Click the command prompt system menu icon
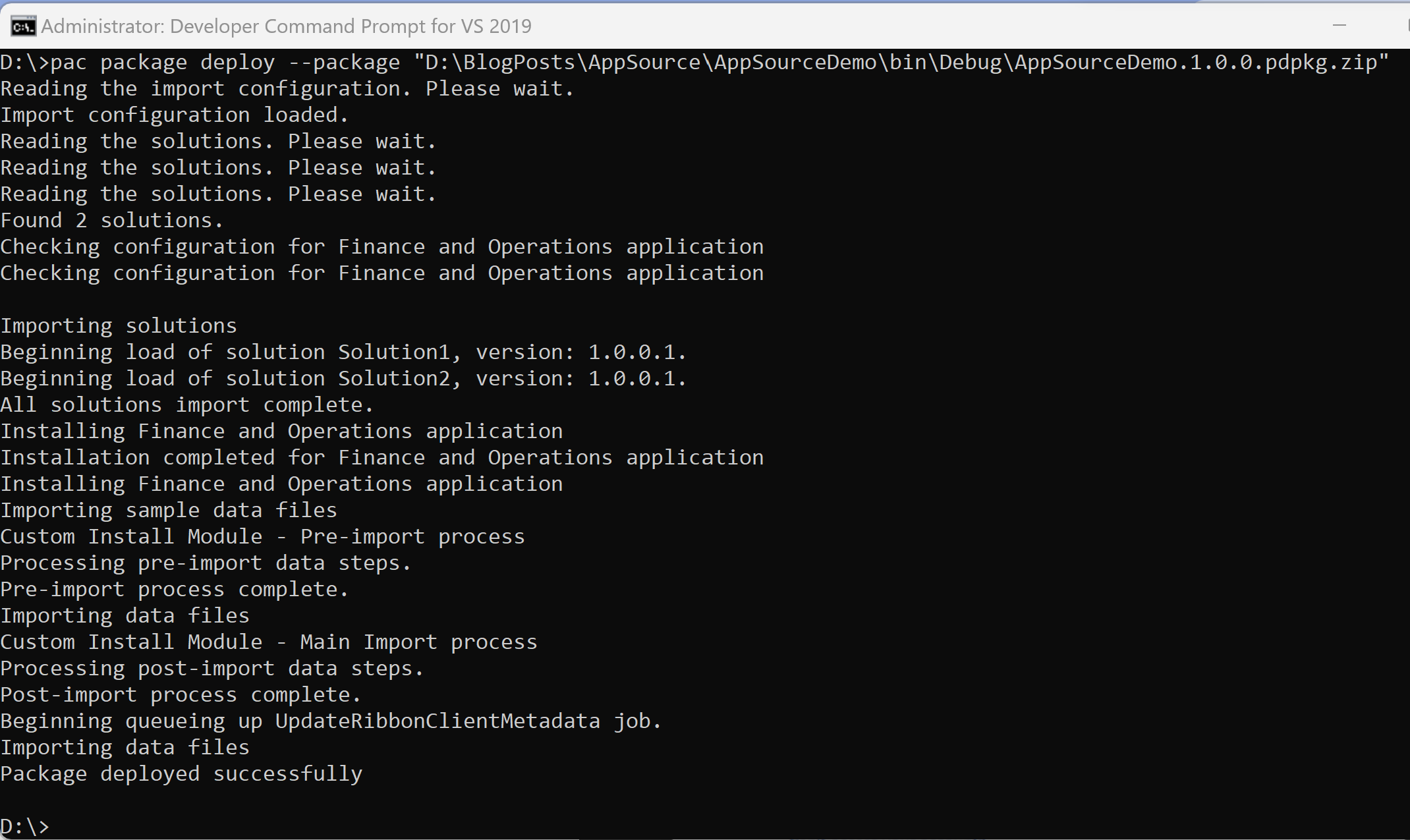This screenshot has height=840, width=1410. click(x=23, y=26)
